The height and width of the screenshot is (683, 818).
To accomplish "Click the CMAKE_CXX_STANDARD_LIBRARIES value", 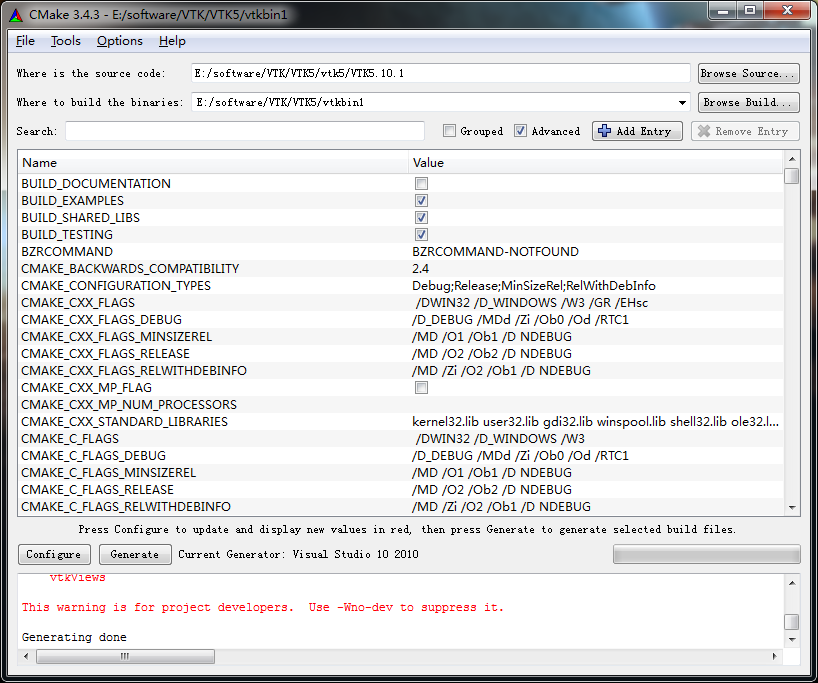I will [x=595, y=422].
